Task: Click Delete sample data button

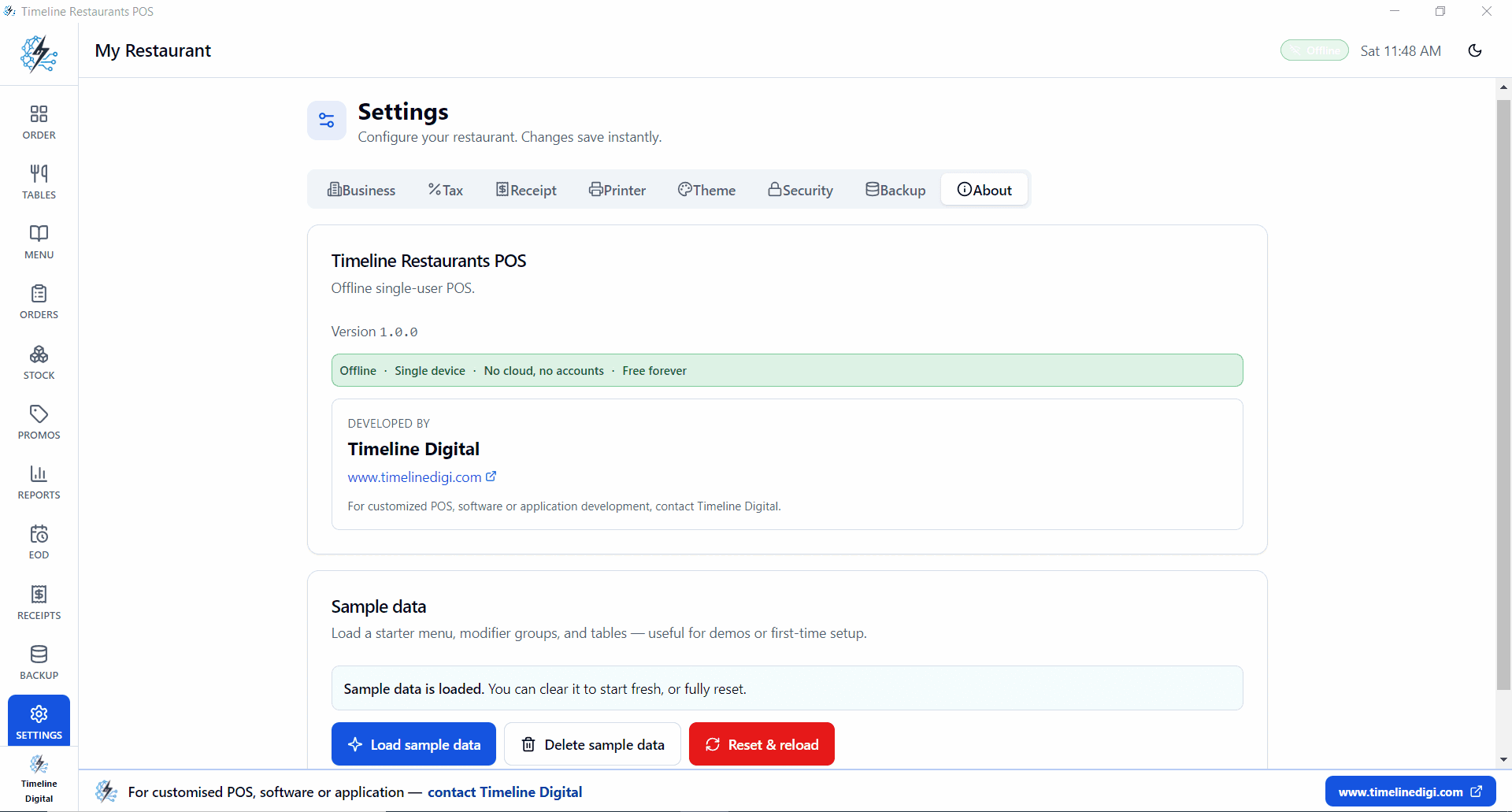Action: [592, 744]
